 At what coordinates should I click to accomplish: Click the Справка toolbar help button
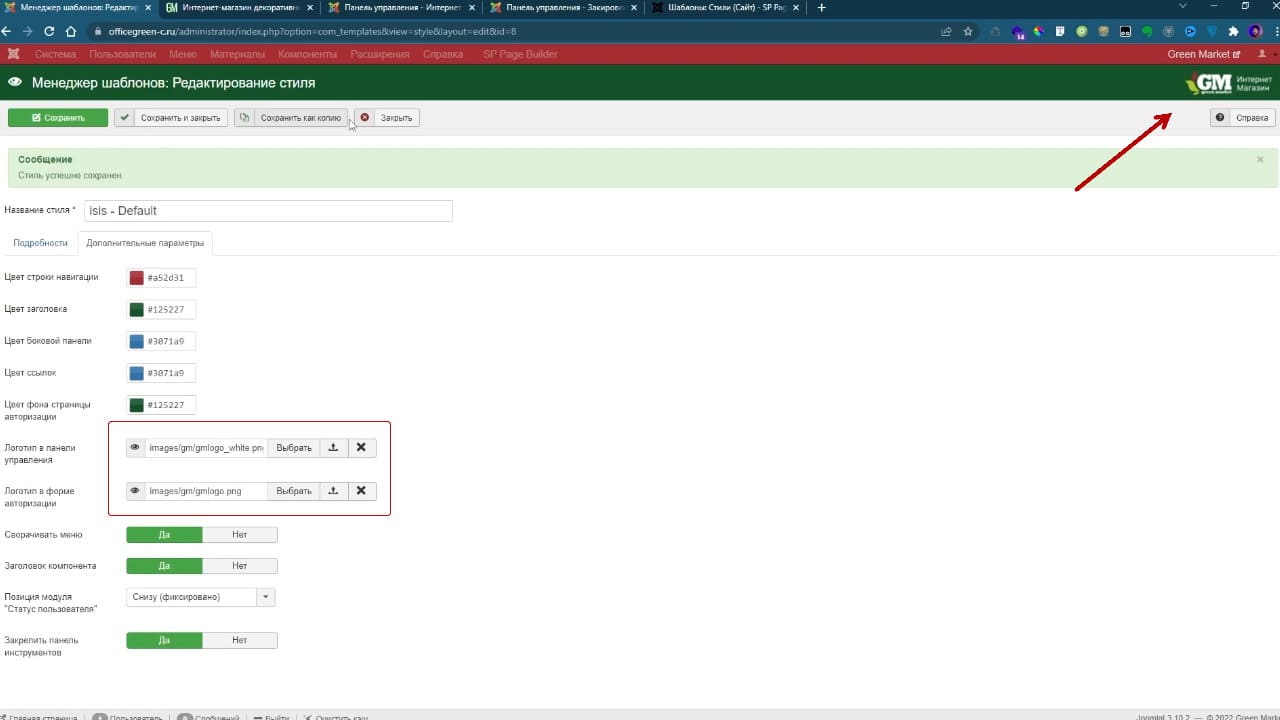[x=1243, y=118]
